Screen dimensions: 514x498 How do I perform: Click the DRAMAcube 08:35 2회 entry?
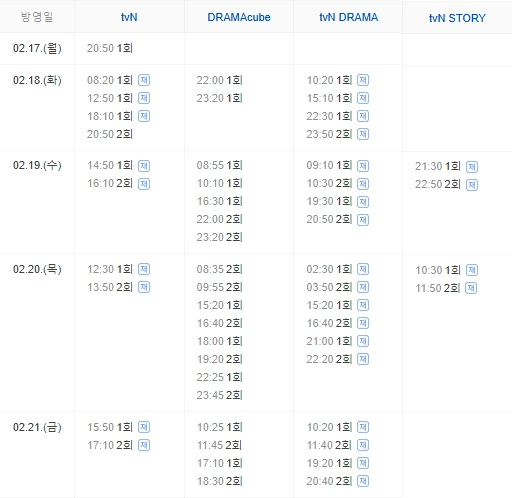click(x=219, y=269)
